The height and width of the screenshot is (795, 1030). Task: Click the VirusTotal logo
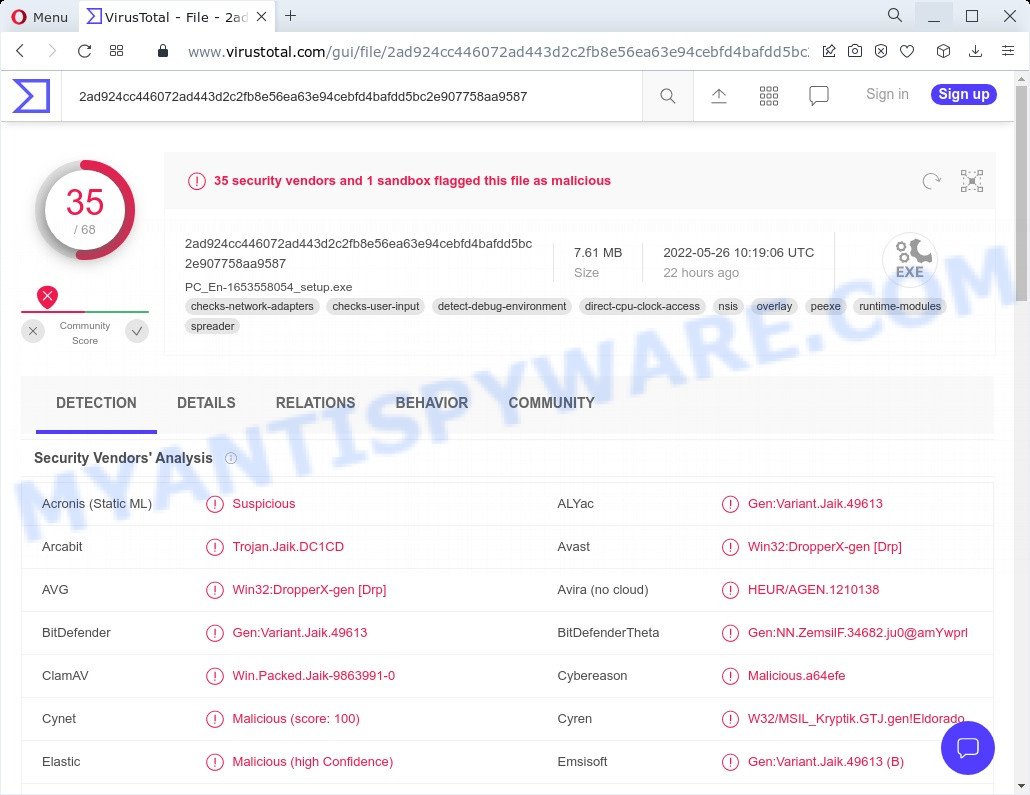click(x=29, y=95)
